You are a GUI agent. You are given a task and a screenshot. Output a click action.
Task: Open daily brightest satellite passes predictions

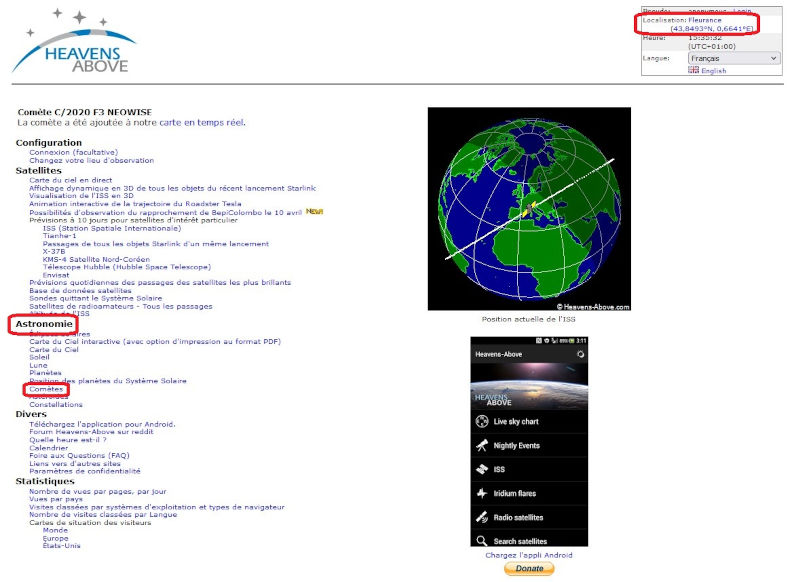click(160, 282)
